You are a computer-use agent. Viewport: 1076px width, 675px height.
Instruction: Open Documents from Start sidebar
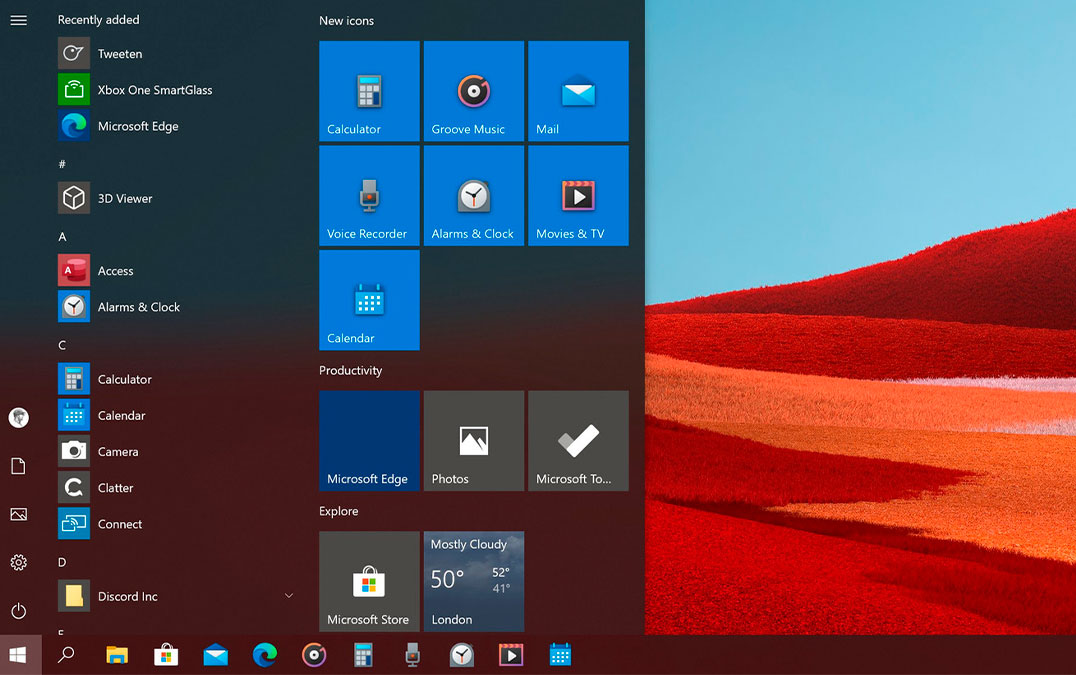click(19, 466)
